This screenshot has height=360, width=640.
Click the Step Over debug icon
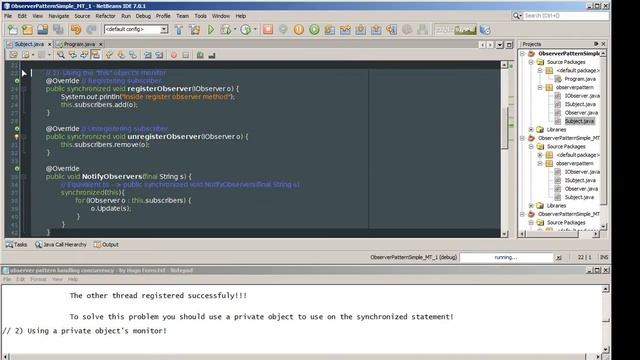(330, 29)
